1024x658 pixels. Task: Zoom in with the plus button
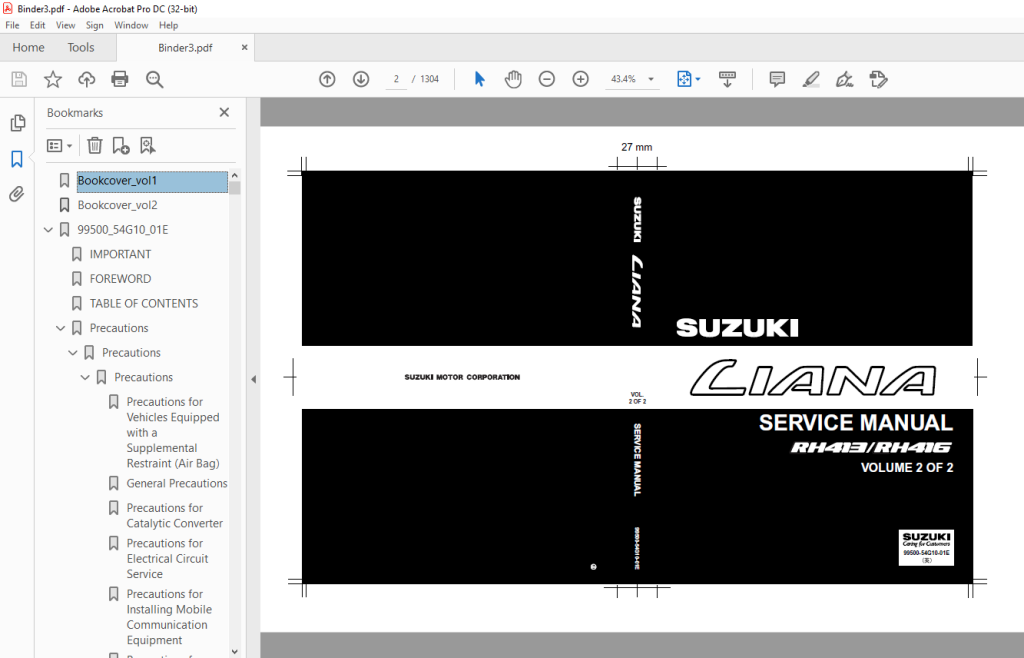[x=581, y=79]
